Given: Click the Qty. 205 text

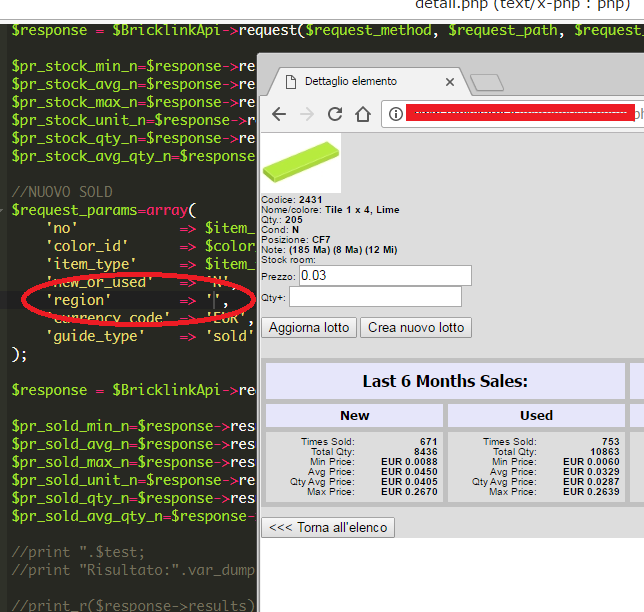Looking at the screenshot, I should (282, 220).
